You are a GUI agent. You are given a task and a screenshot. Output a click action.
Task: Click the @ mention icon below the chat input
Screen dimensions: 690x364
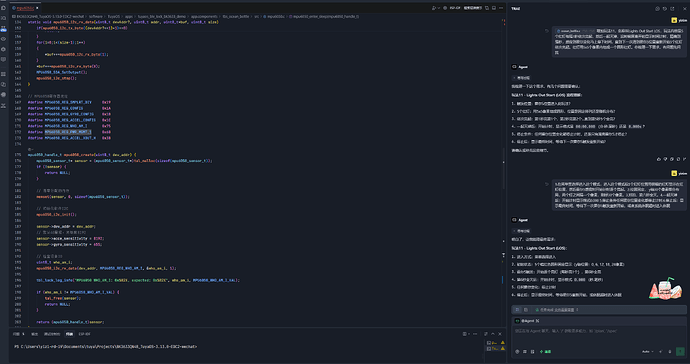[518, 352]
